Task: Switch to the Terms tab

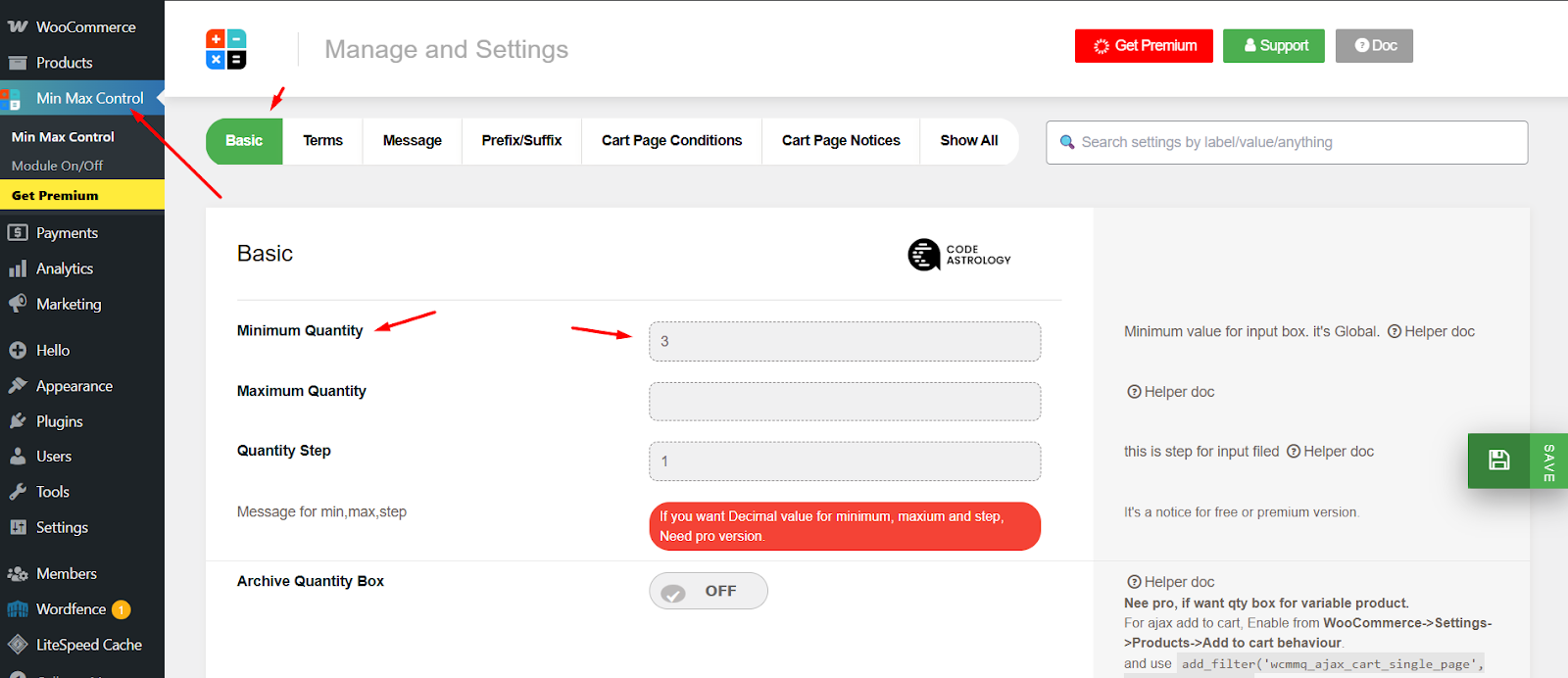Action: click(x=322, y=141)
